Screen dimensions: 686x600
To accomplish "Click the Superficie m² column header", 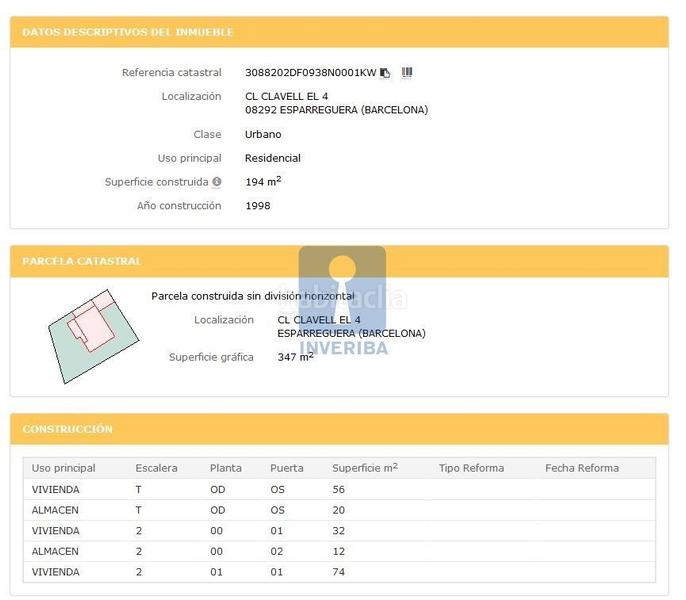I will [364, 468].
